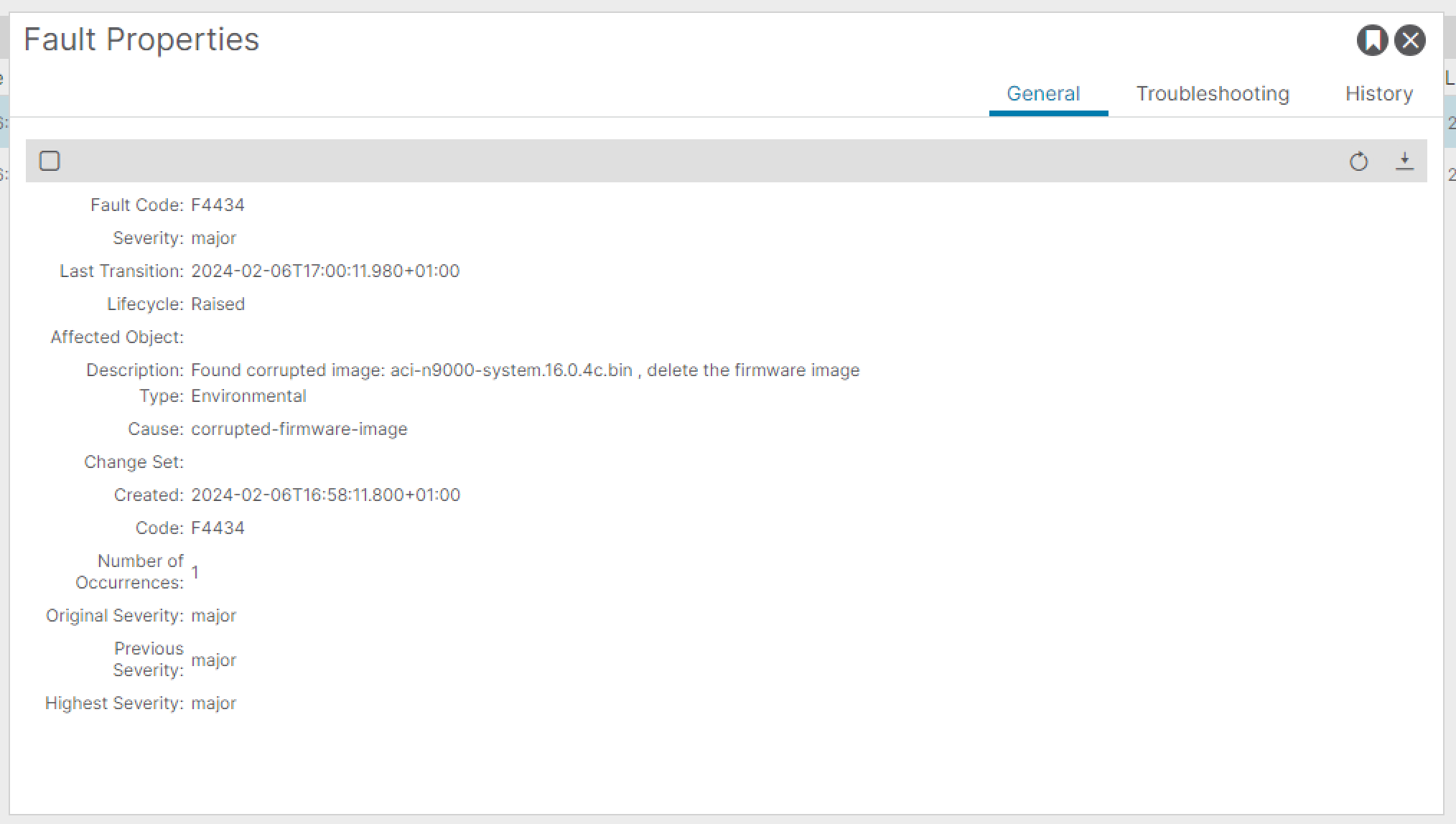Click the Type value Environmental
Screen dimensions: 1456x824
point(248,396)
